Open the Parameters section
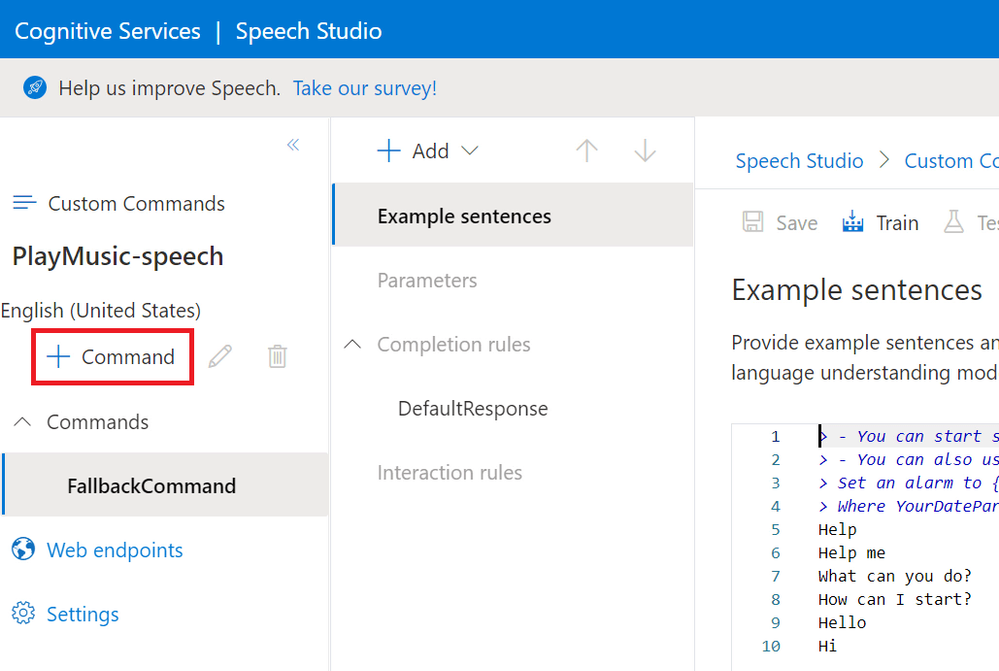Screen dimensions: 999x671 tap(427, 280)
